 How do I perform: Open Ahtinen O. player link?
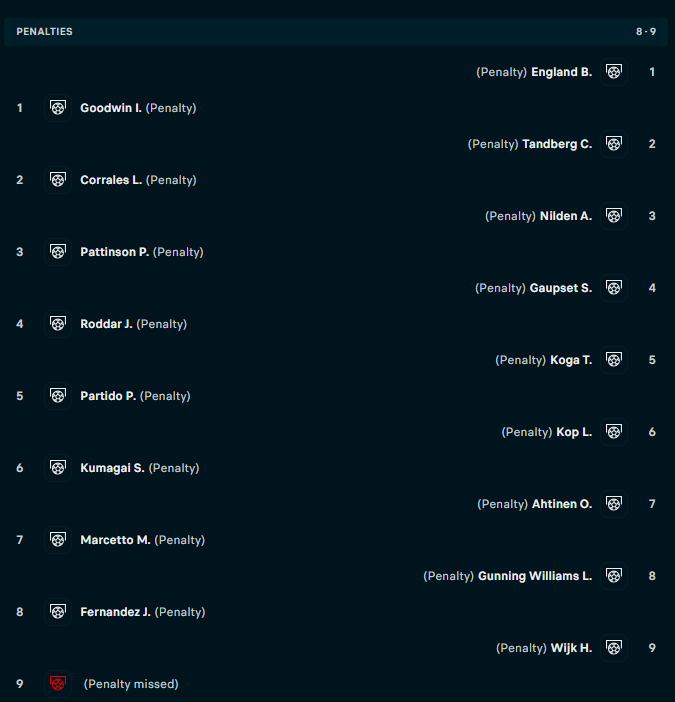[562, 504]
